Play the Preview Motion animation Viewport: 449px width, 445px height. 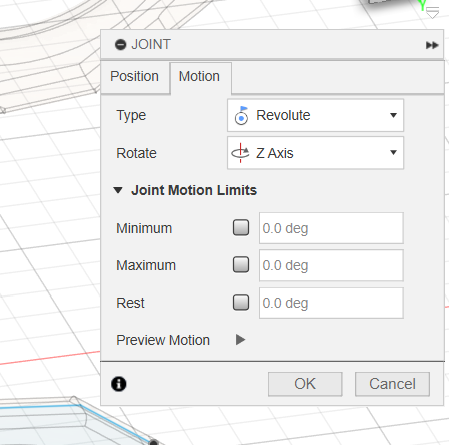pos(240,340)
